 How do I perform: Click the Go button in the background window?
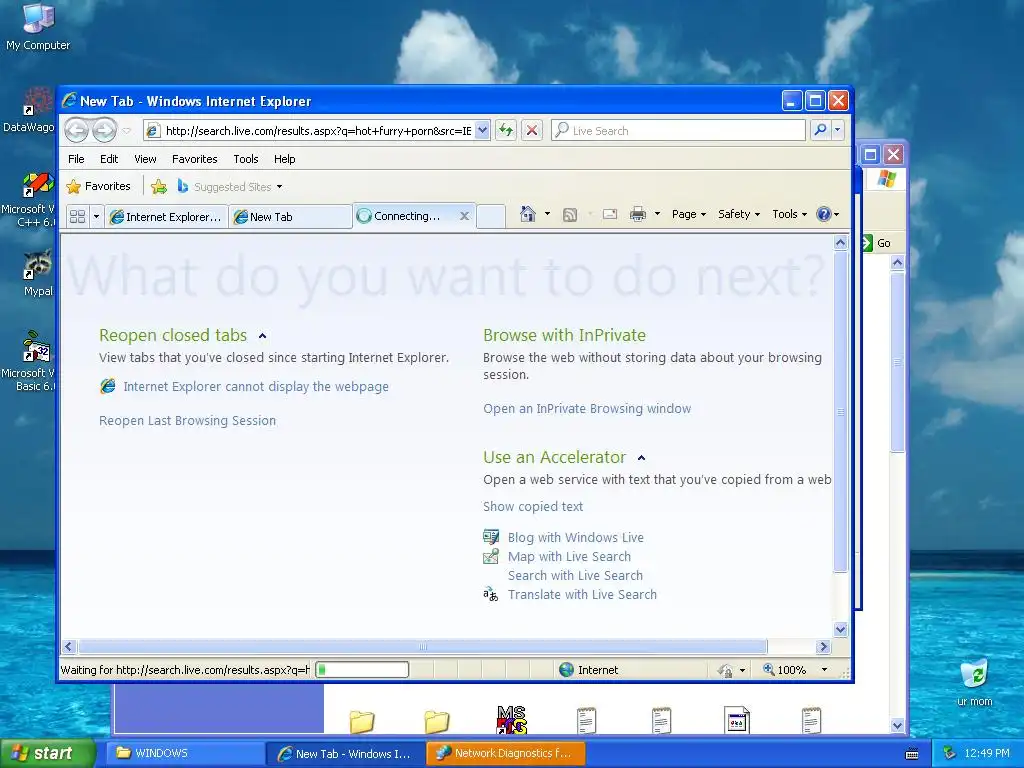click(876, 243)
